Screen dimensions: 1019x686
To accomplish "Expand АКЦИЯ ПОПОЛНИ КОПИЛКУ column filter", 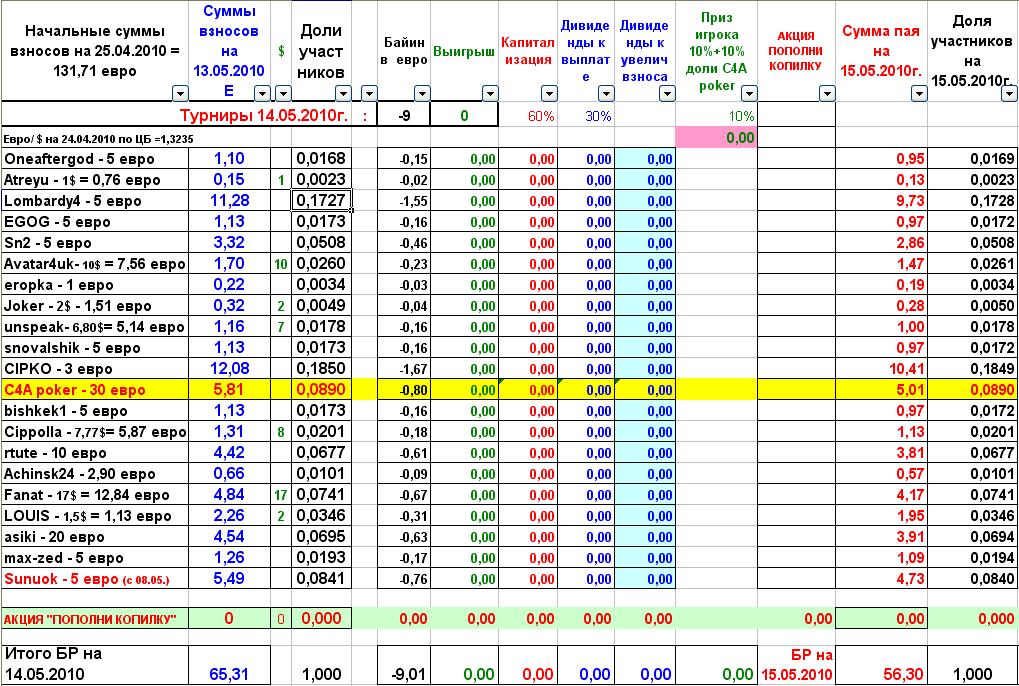I will (827, 94).
